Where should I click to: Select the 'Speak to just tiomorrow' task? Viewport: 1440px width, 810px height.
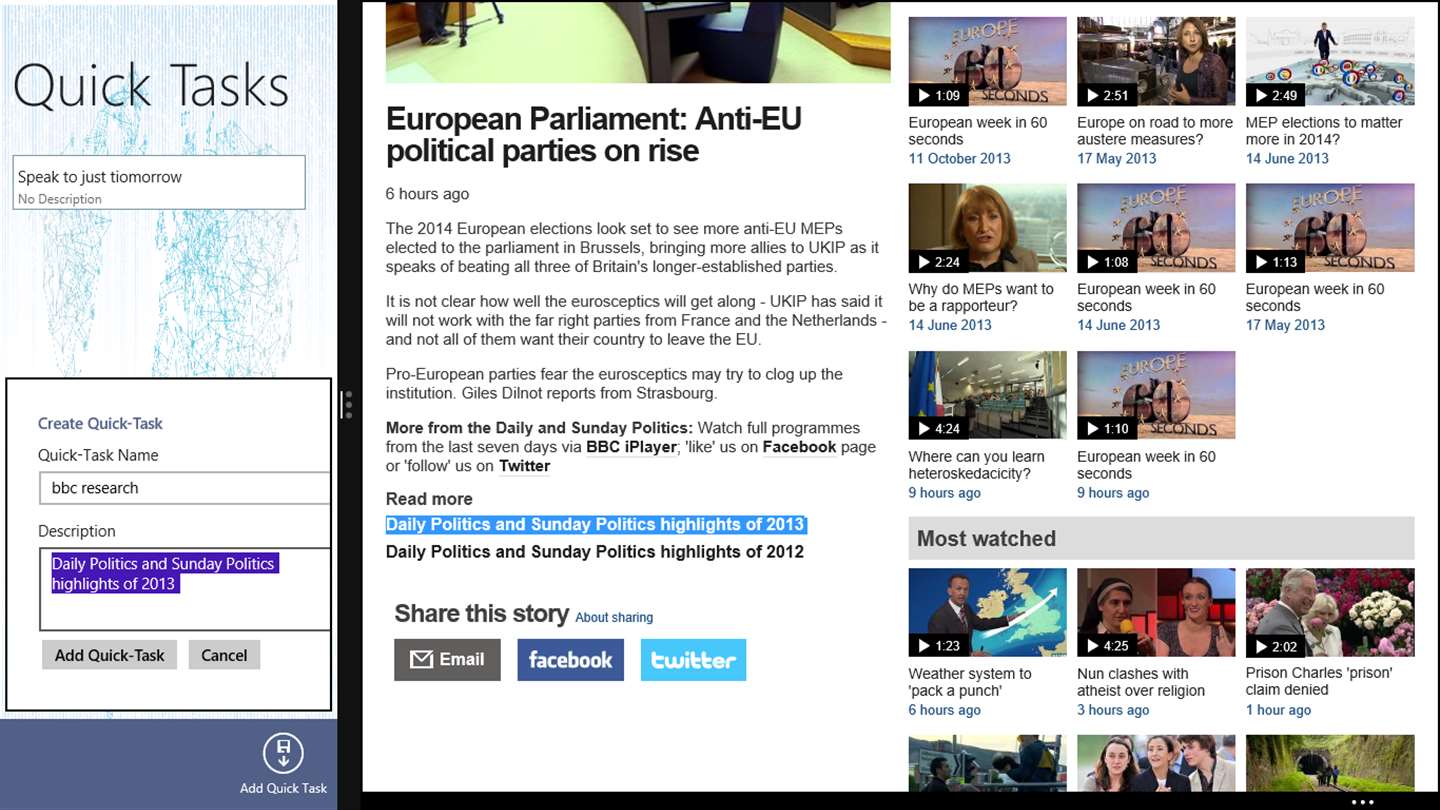point(159,182)
